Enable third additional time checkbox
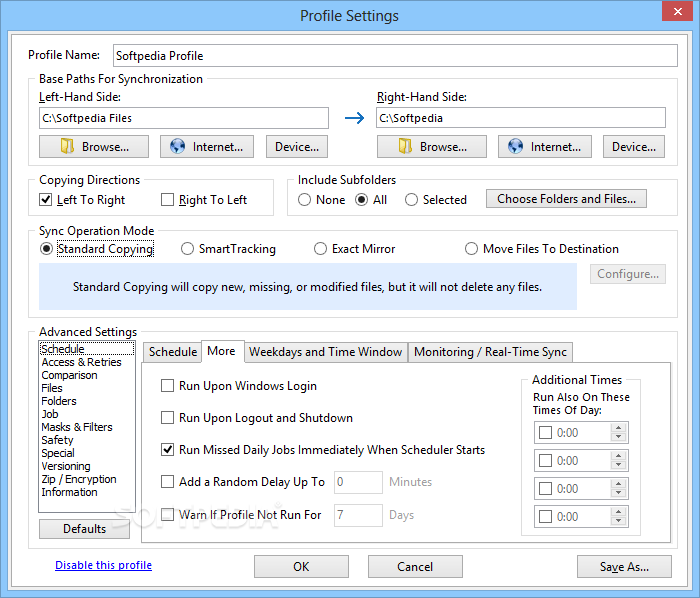The height and width of the screenshot is (598, 700). pyautogui.click(x=546, y=489)
